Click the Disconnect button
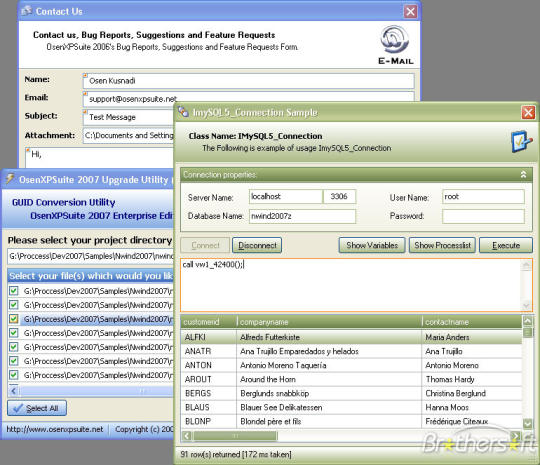540x465 pixels. [257, 245]
